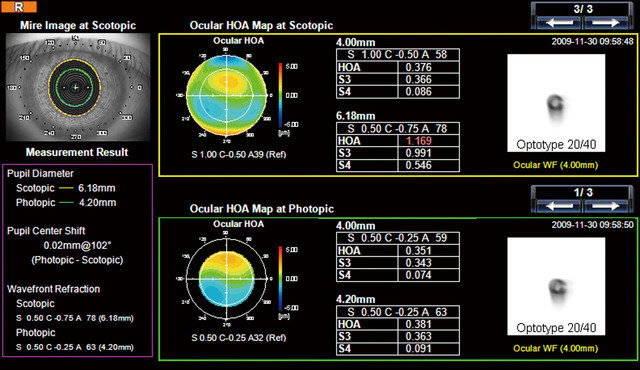Select 4.20mm HOA value 0.381
The width and height of the screenshot is (640, 370).
[x=418, y=324]
